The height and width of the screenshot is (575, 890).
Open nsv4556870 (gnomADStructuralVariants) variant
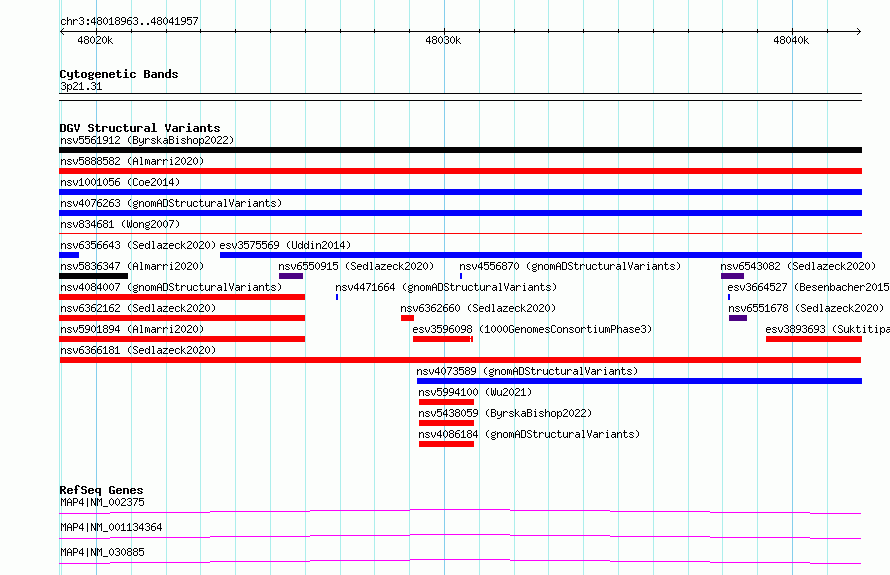coord(570,266)
